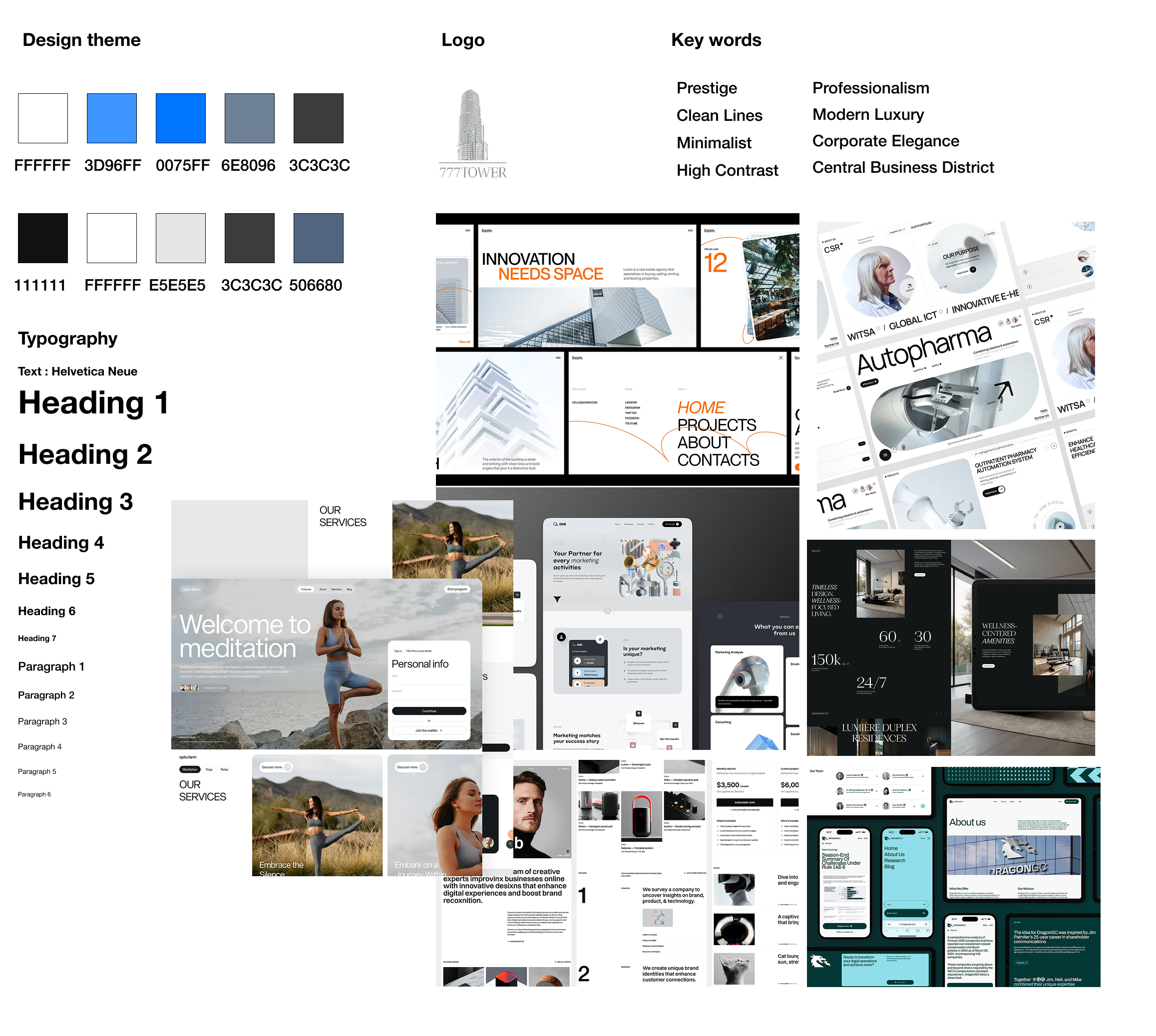Click the hamburger menu icon above Innovation Needs Space
This screenshot has width=1156, height=1036.
tap(690, 231)
